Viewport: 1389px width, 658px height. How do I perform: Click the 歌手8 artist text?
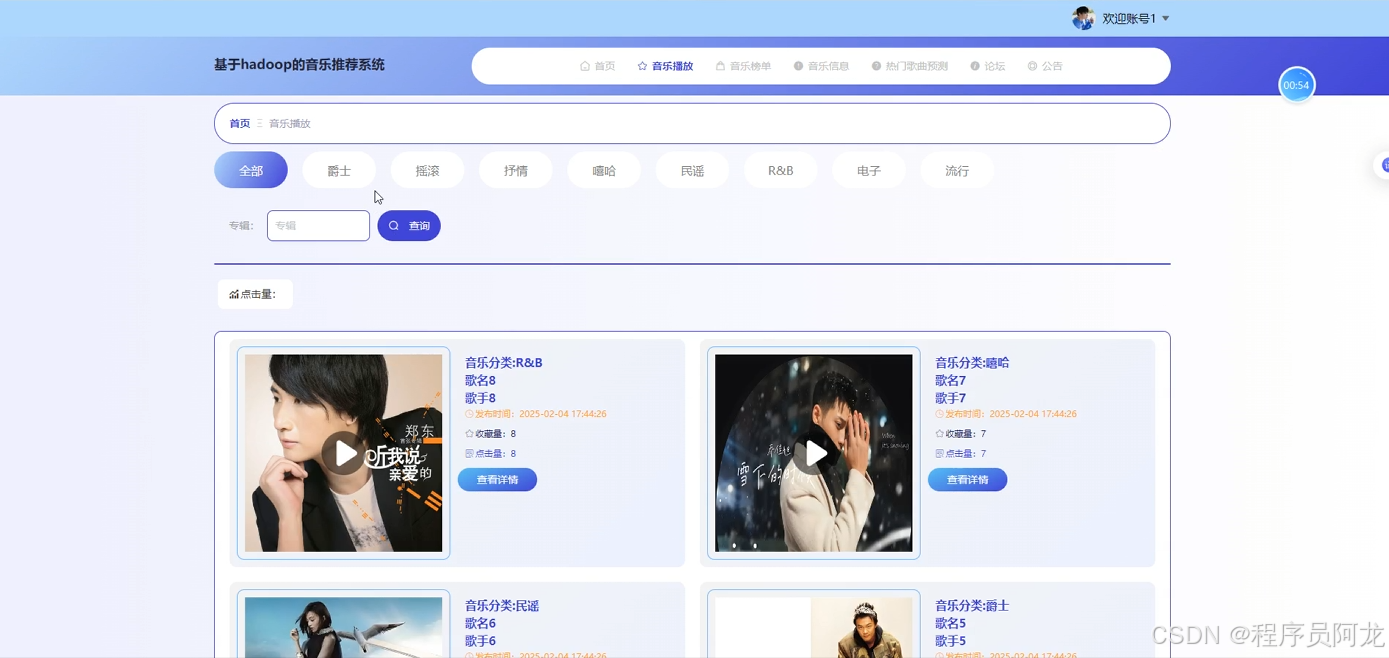(480, 398)
